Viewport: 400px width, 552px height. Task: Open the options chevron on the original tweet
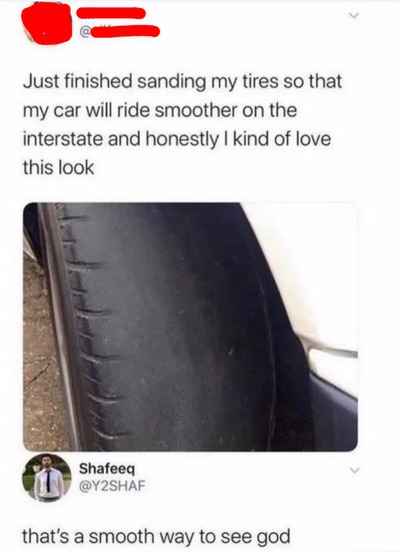click(x=354, y=15)
